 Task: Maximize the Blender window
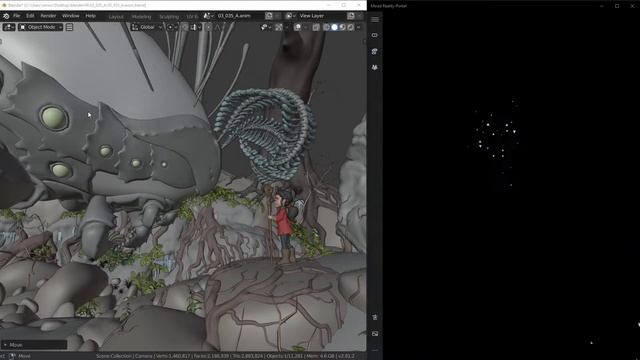click(x=344, y=5)
